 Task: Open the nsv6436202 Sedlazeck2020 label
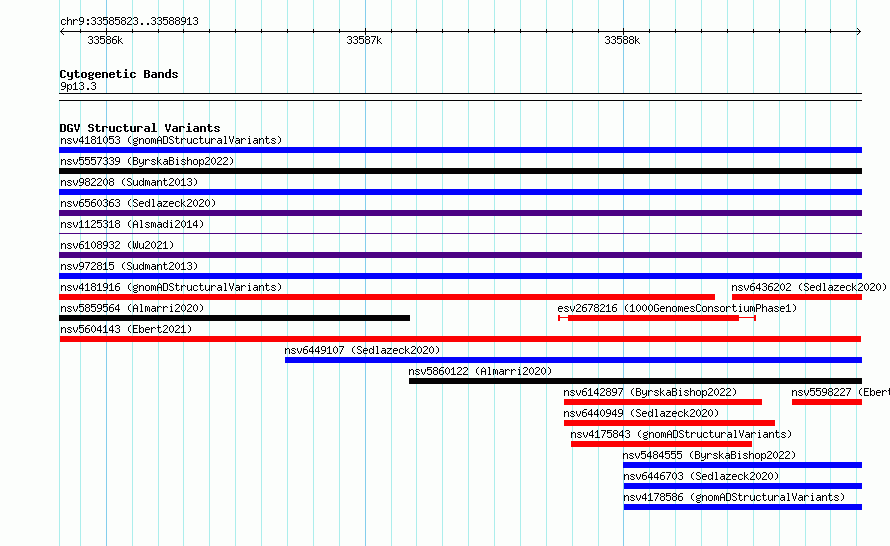coord(809,287)
